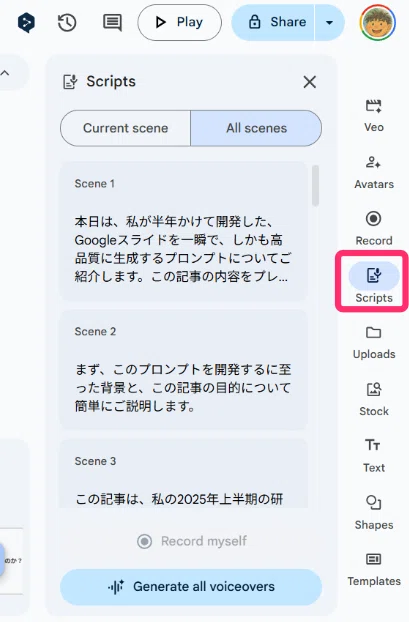409x622 pixels.
Task: Open the Stock media panel
Action: click(x=374, y=399)
